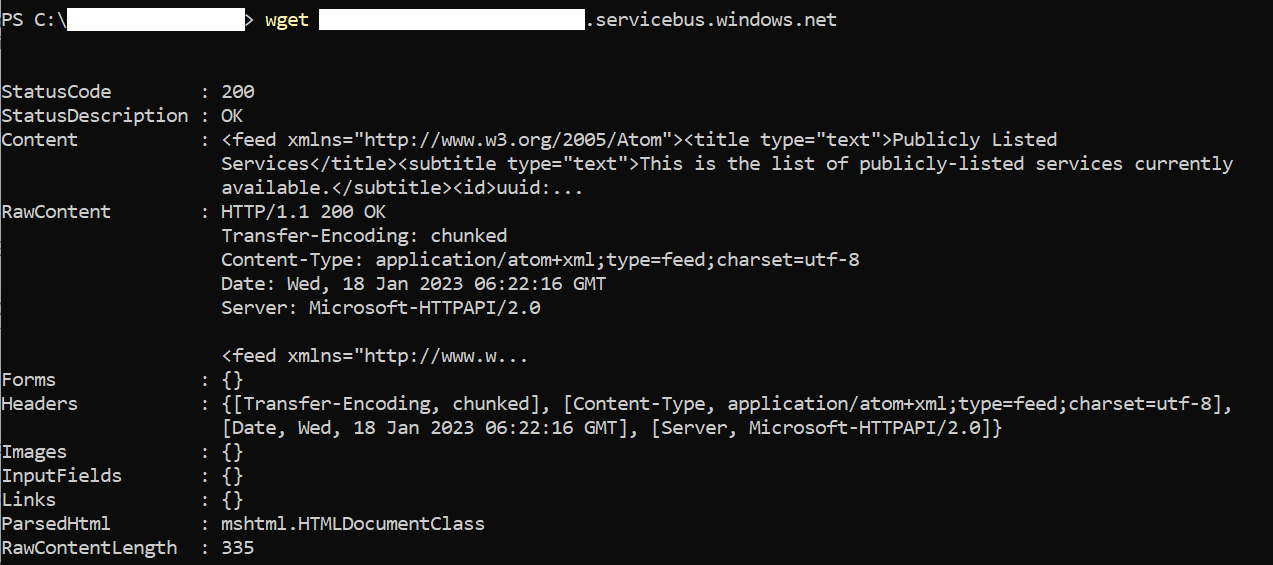Click the Forms property label
Viewport: 1273px width, 565px height.
(x=29, y=380)
